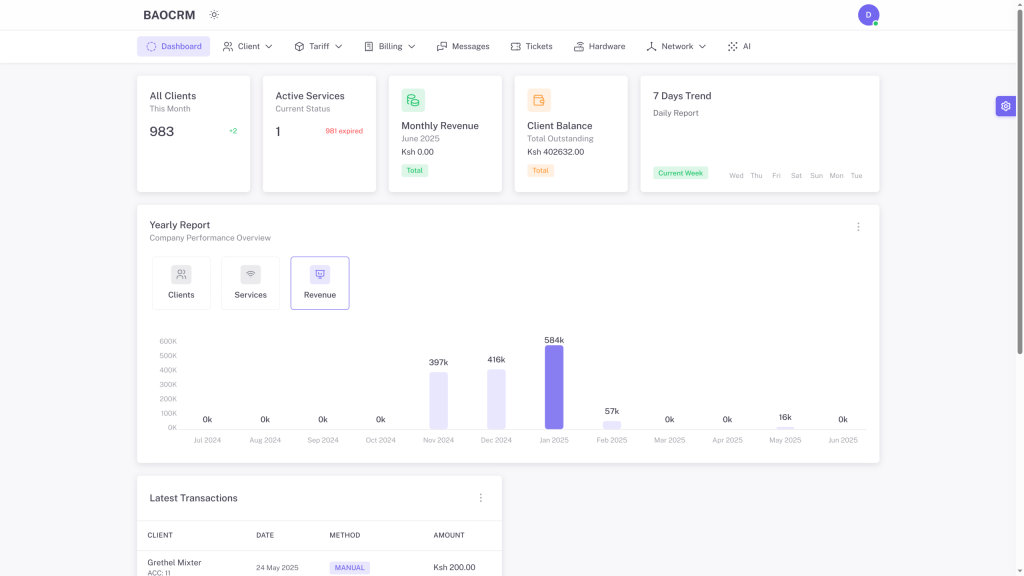Expand the Tariff dropdown menu
The height and width of the screenshot is (576, 1024).
coord(318,46)
